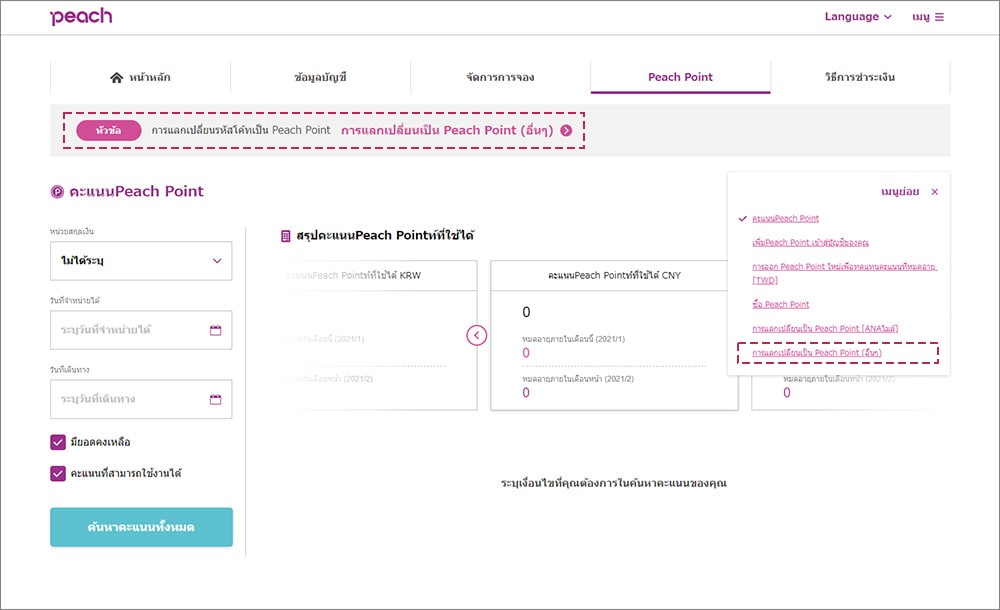Open คะแนนPeach Point submenu link
Viewport: 1000px width, 610px height.
785,218
